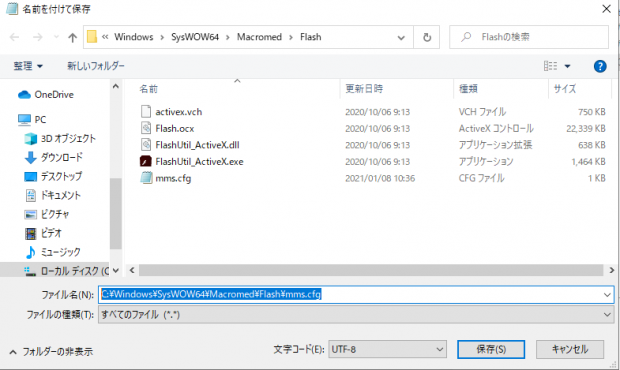Screen dimensions: 620x370
Task: Open ダウンロード folder in the sidebar
Action: click(62, 157)
